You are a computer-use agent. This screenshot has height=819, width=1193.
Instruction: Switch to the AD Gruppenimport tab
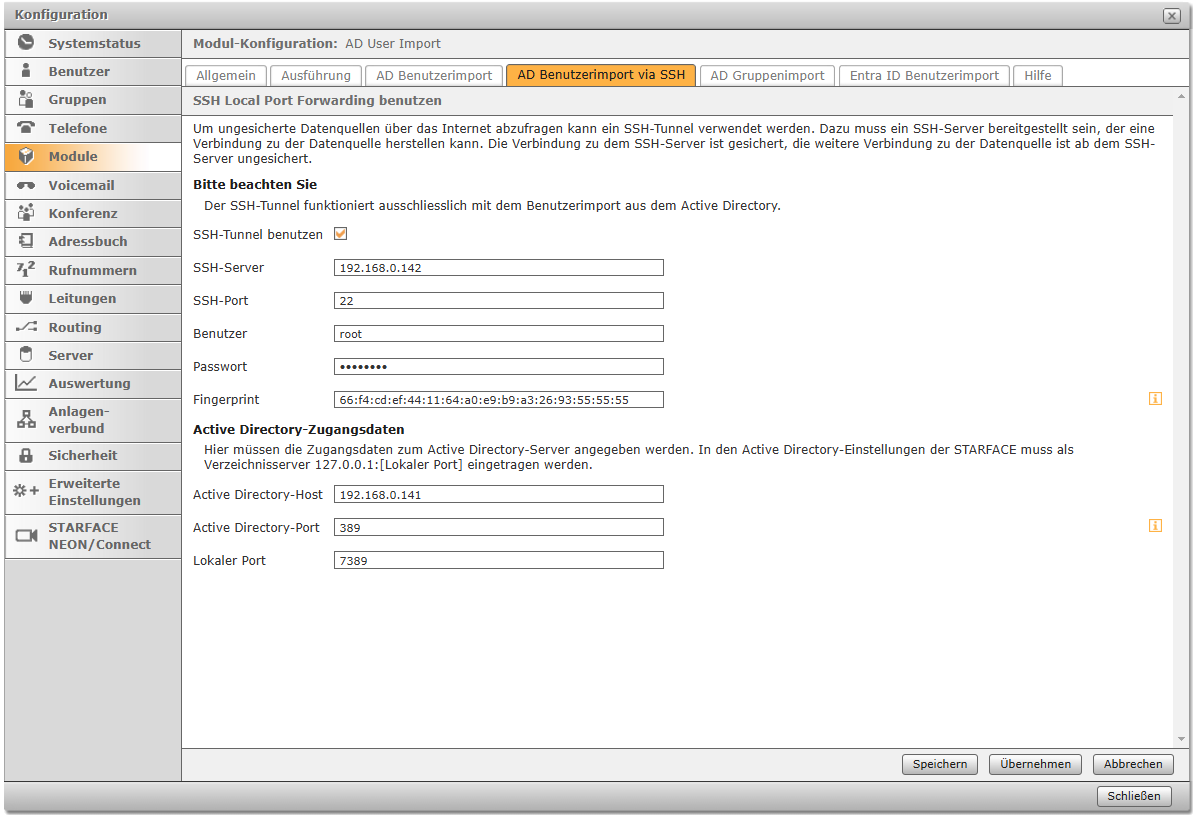pos(767,75)
